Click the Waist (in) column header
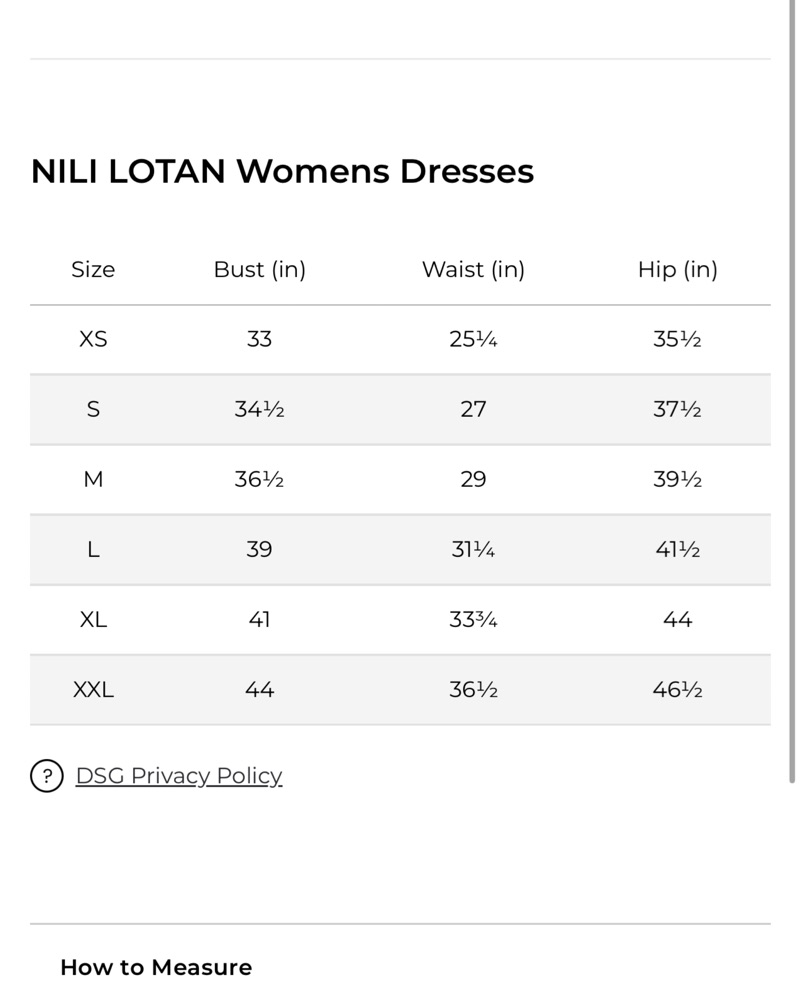The height and width of the screenshot is (1000, 801). [473, 269]
